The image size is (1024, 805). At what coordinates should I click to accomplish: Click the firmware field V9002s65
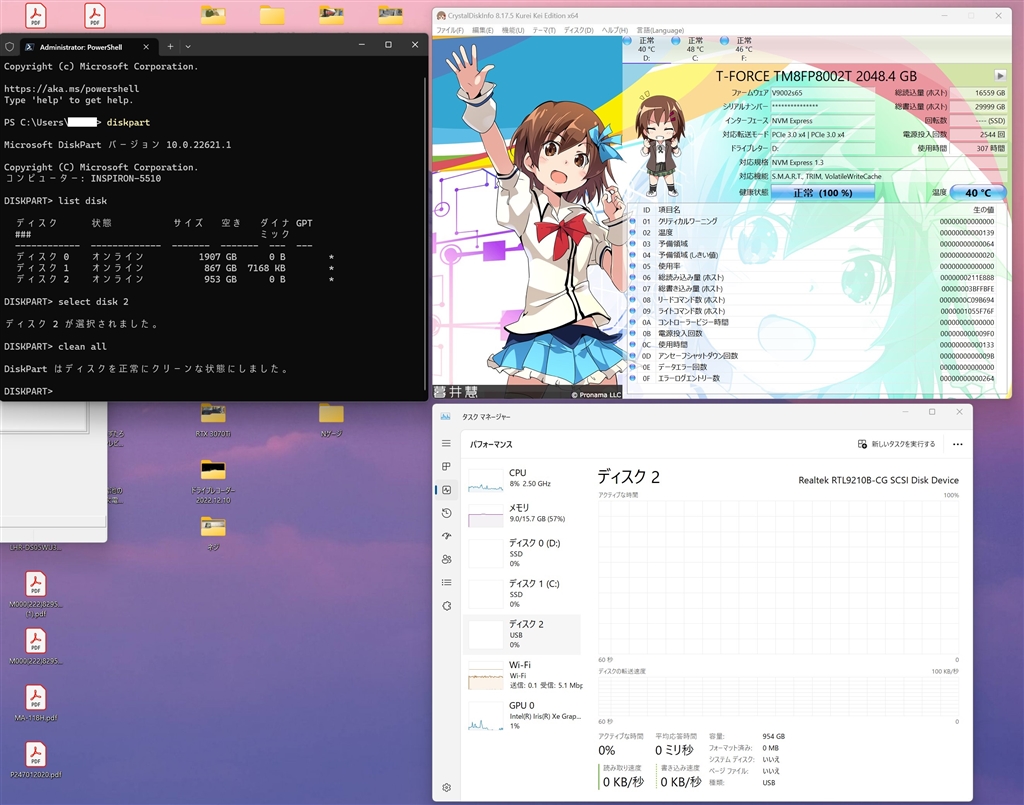pyautogui.click(x=822, y=93)
